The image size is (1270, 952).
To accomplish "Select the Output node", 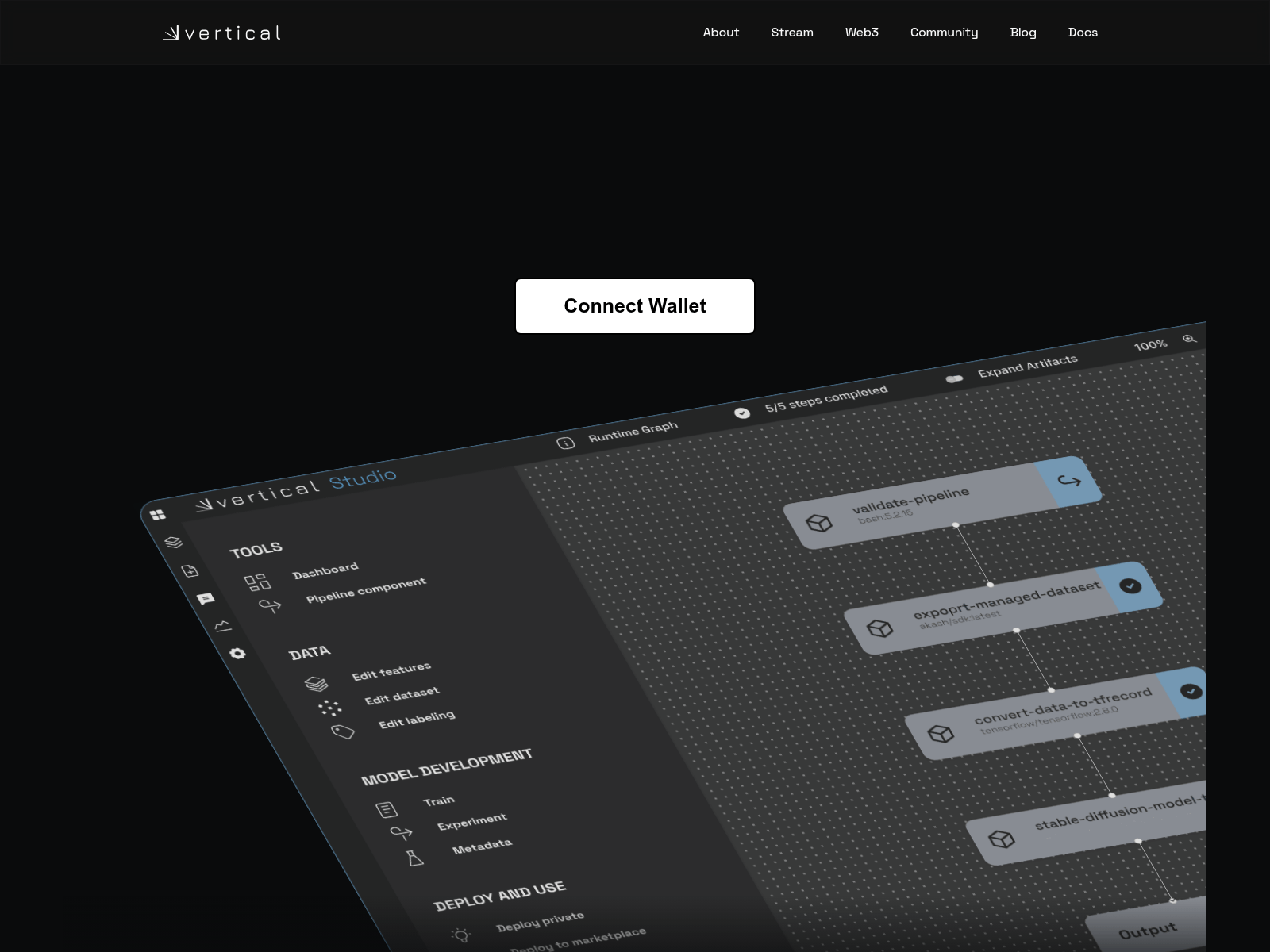I will click(1145, 925).
